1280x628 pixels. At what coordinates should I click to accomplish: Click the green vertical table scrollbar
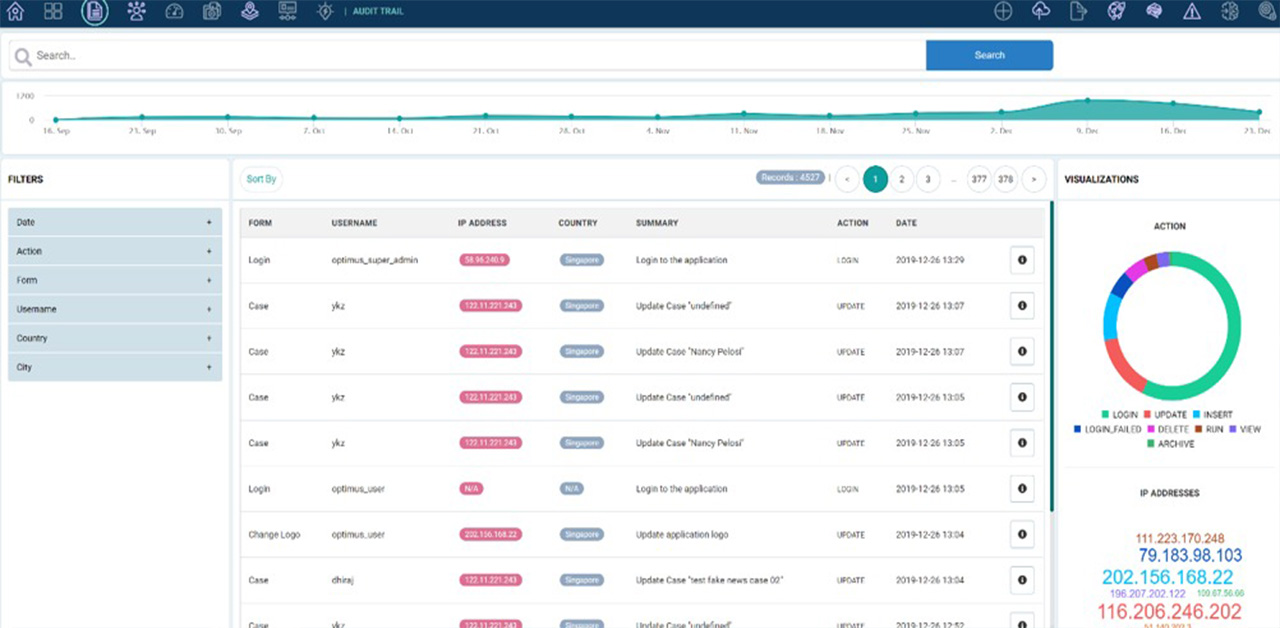pyautogui.click(x=1051, y=355)
